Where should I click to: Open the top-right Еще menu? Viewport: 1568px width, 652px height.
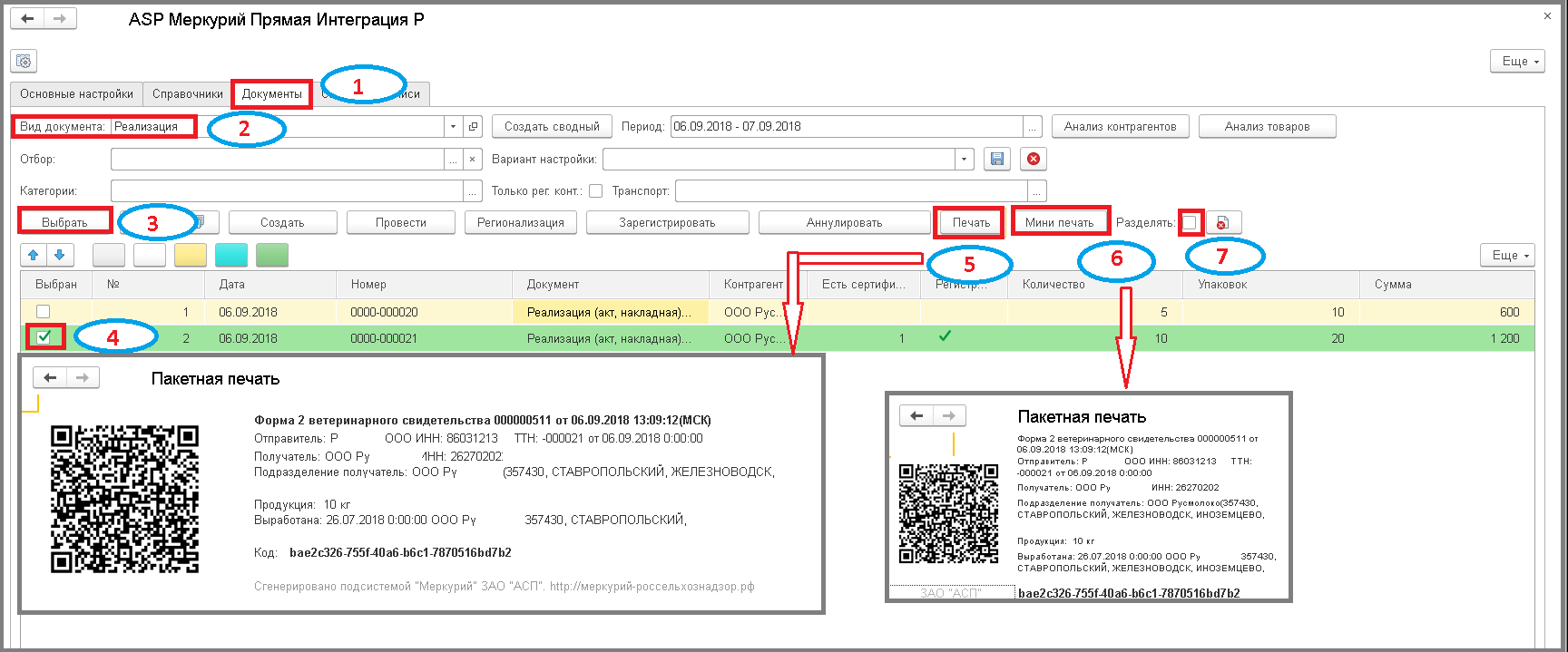tap(1517, 61)
